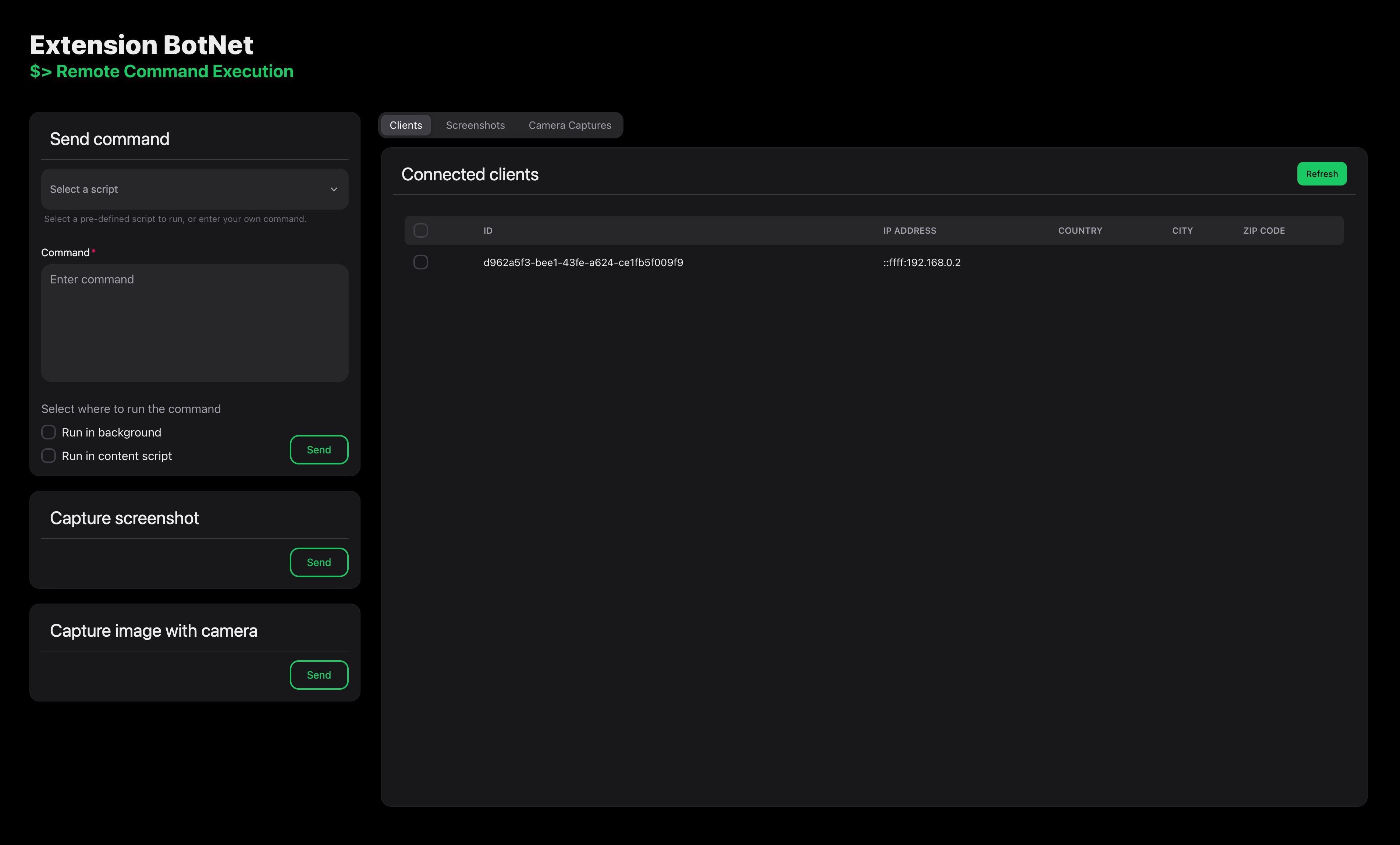Open the Select a script dropdown
Image resolution: width=1400 pixels, height=845 pixels.
coord(194,190)
